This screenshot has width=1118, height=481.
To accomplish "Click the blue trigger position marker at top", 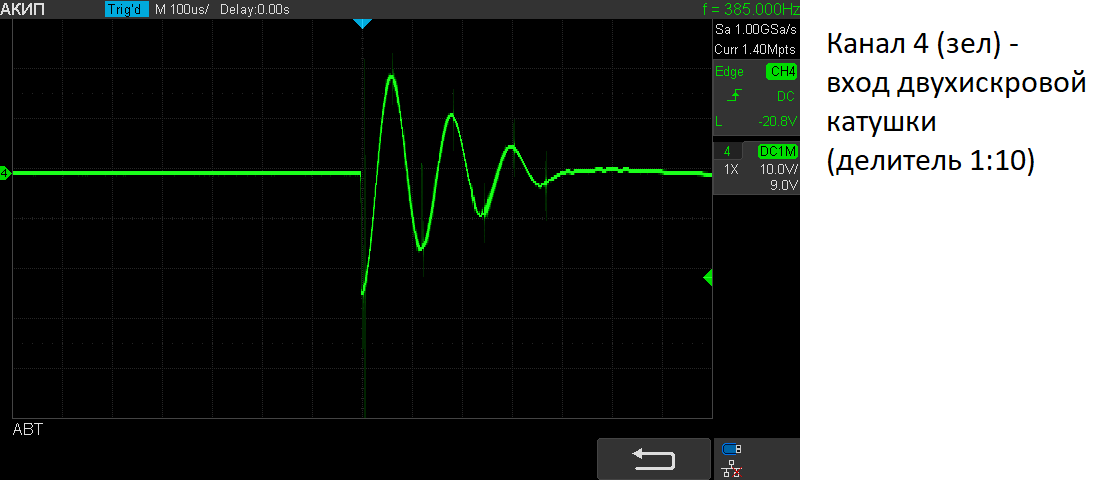I will [x=363, y=23].
